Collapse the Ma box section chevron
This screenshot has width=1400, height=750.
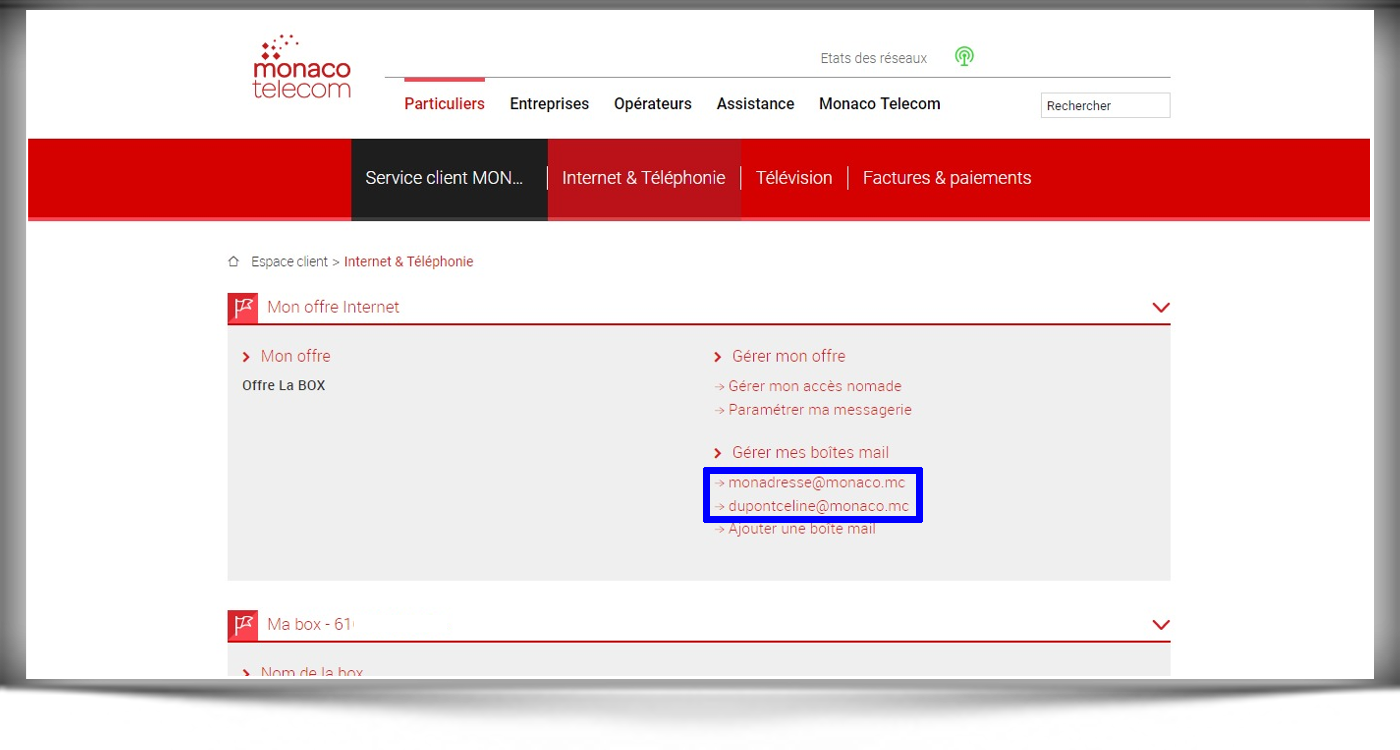[x=1160, y=624]
